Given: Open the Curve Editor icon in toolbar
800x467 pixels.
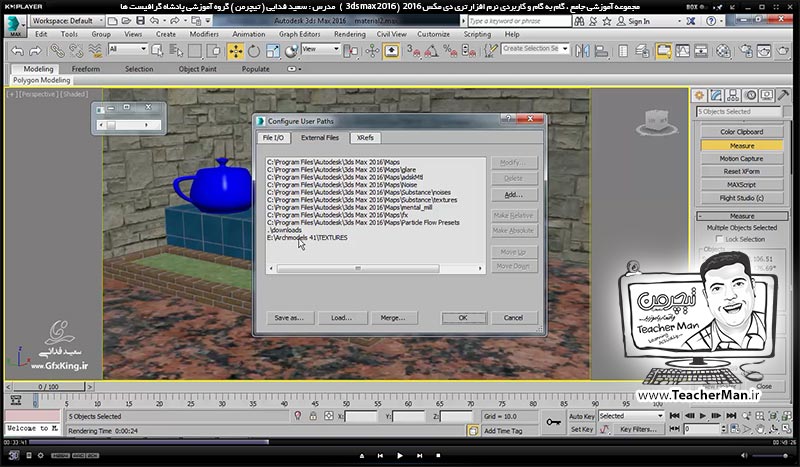Looking at the screenshot, I should point(682,51).
